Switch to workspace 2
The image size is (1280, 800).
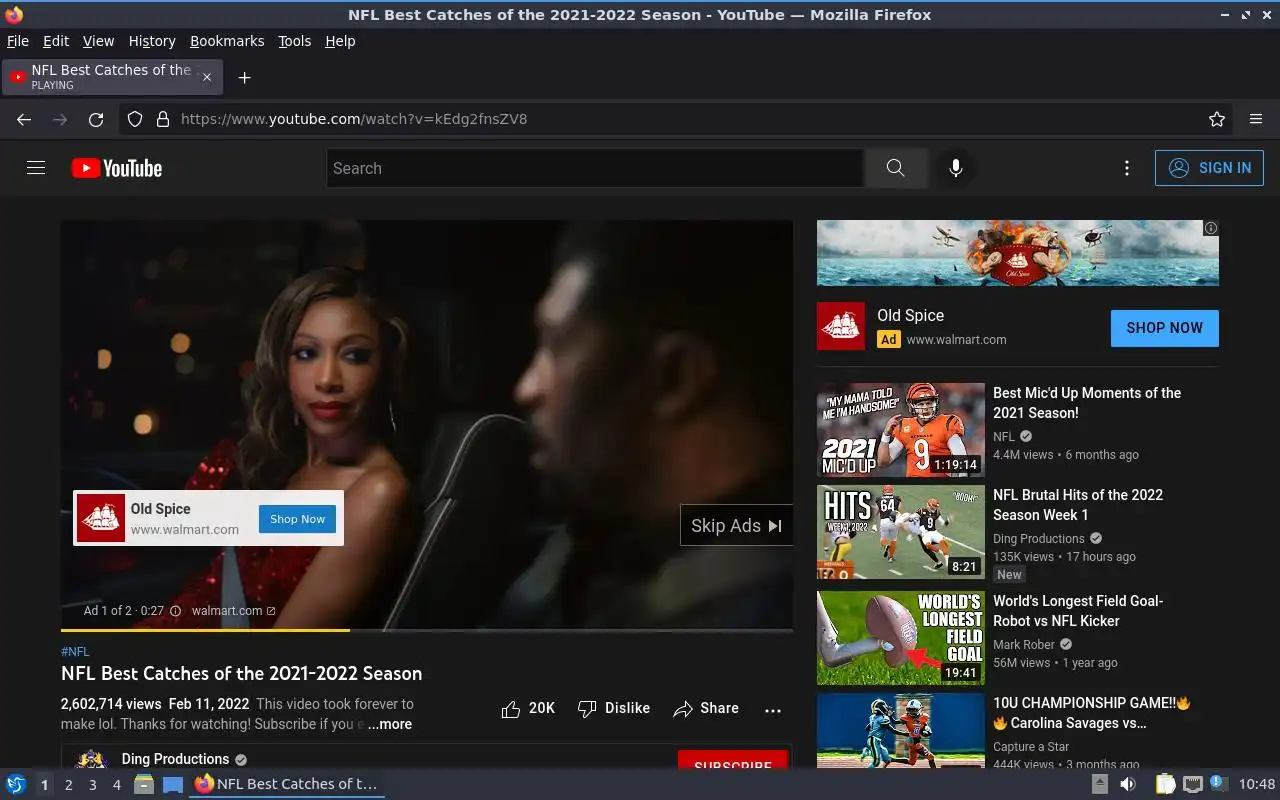[68, 785]
